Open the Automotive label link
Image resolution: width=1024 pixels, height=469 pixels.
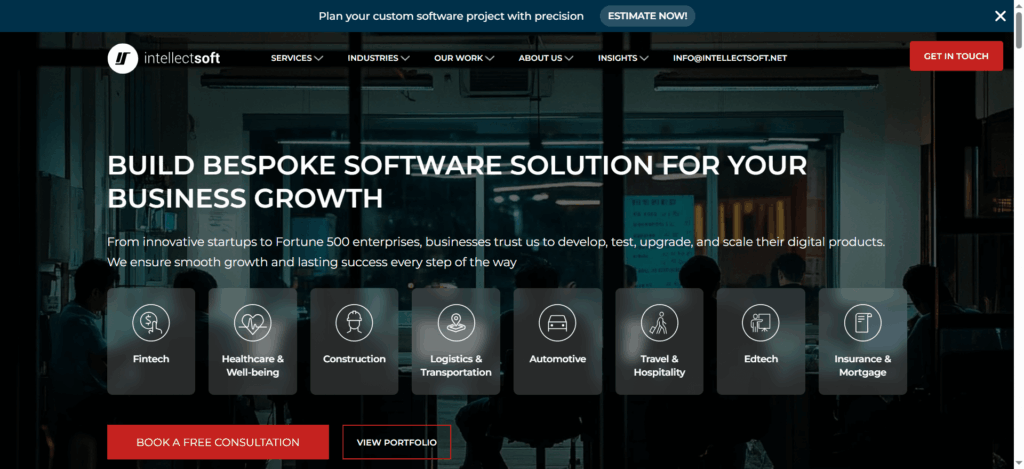(x=558, y=359)
